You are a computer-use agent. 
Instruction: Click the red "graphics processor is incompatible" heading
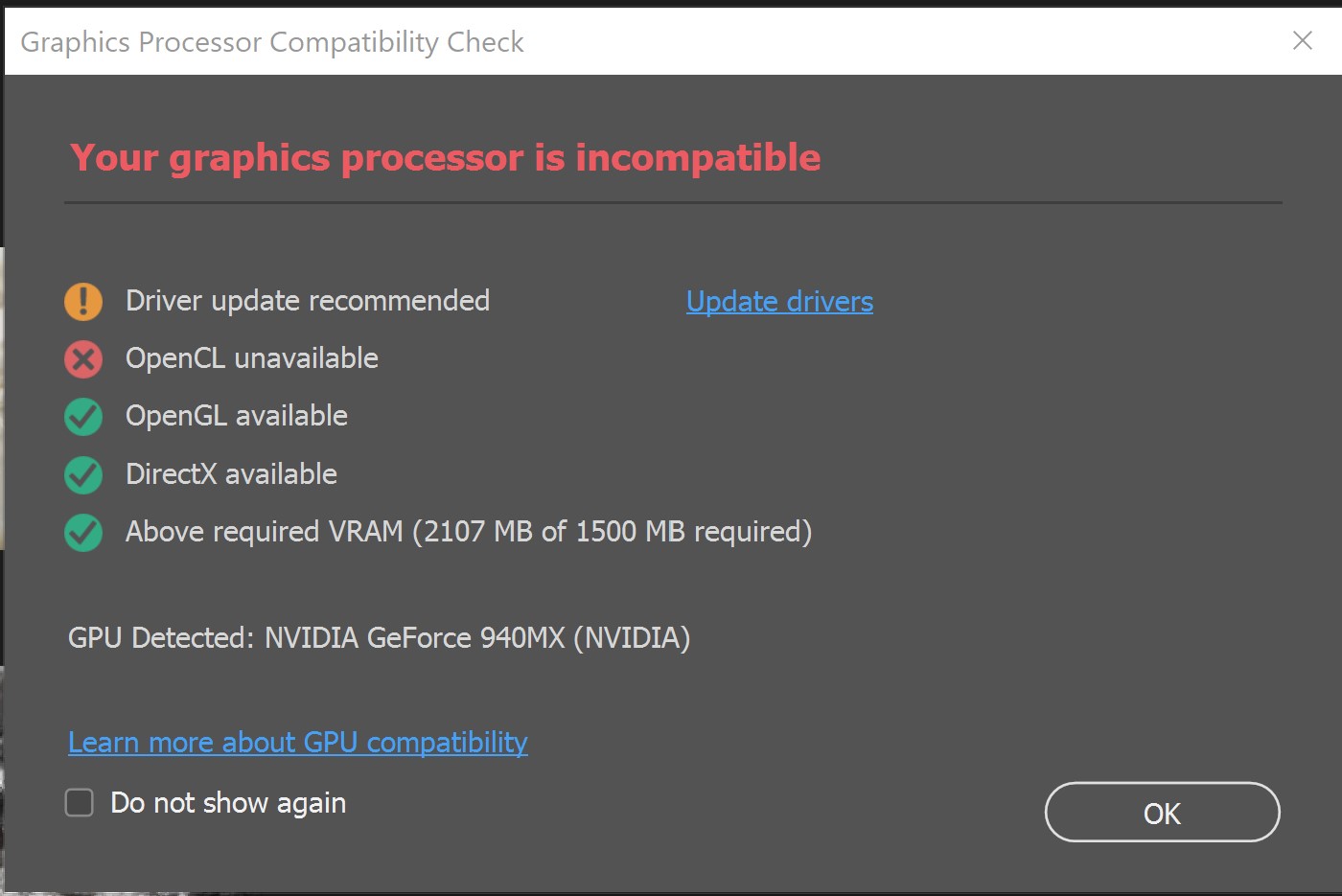[446, 158]
